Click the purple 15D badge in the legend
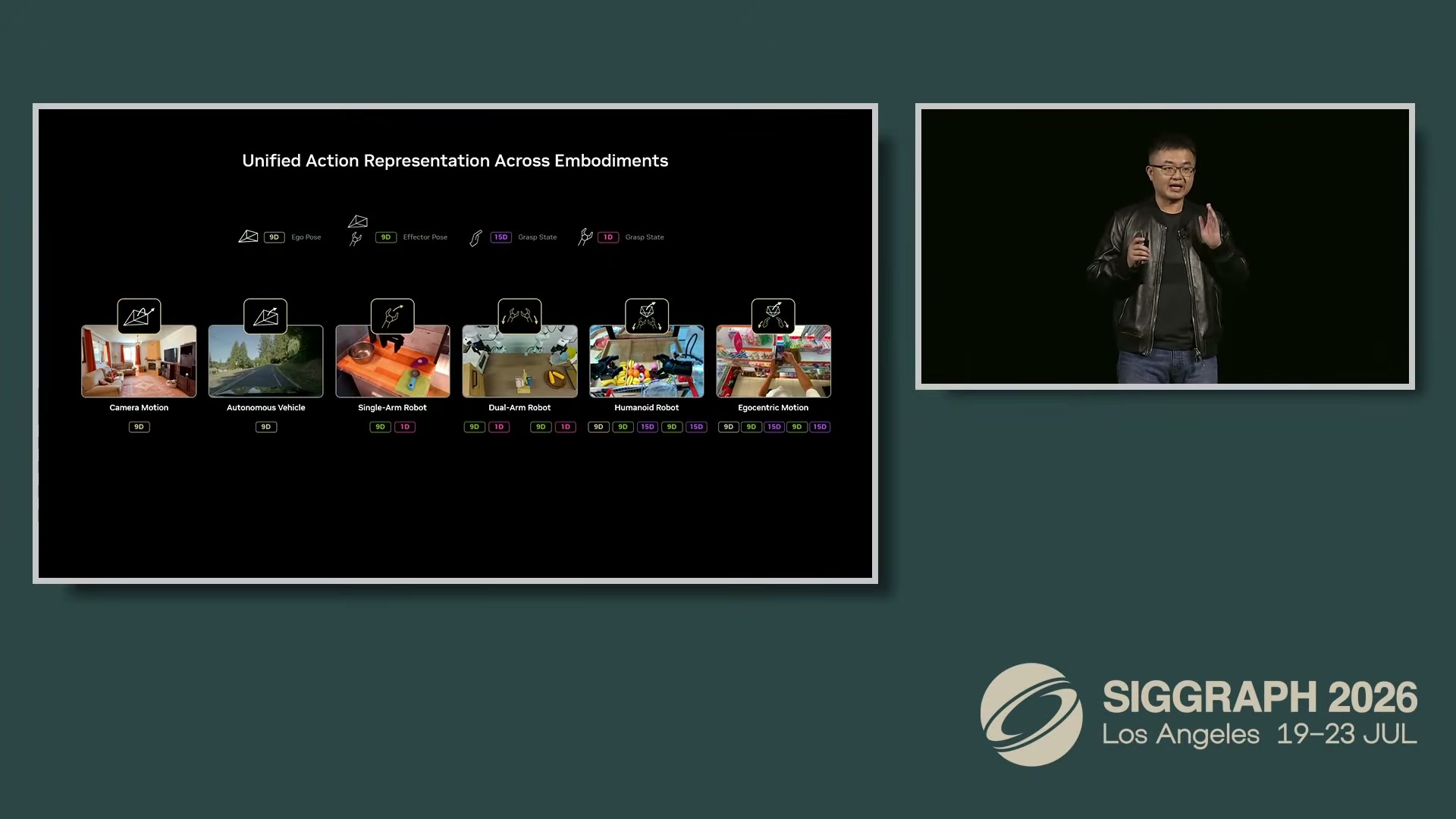The image size is (1456, 819). (x=500, y=237)
